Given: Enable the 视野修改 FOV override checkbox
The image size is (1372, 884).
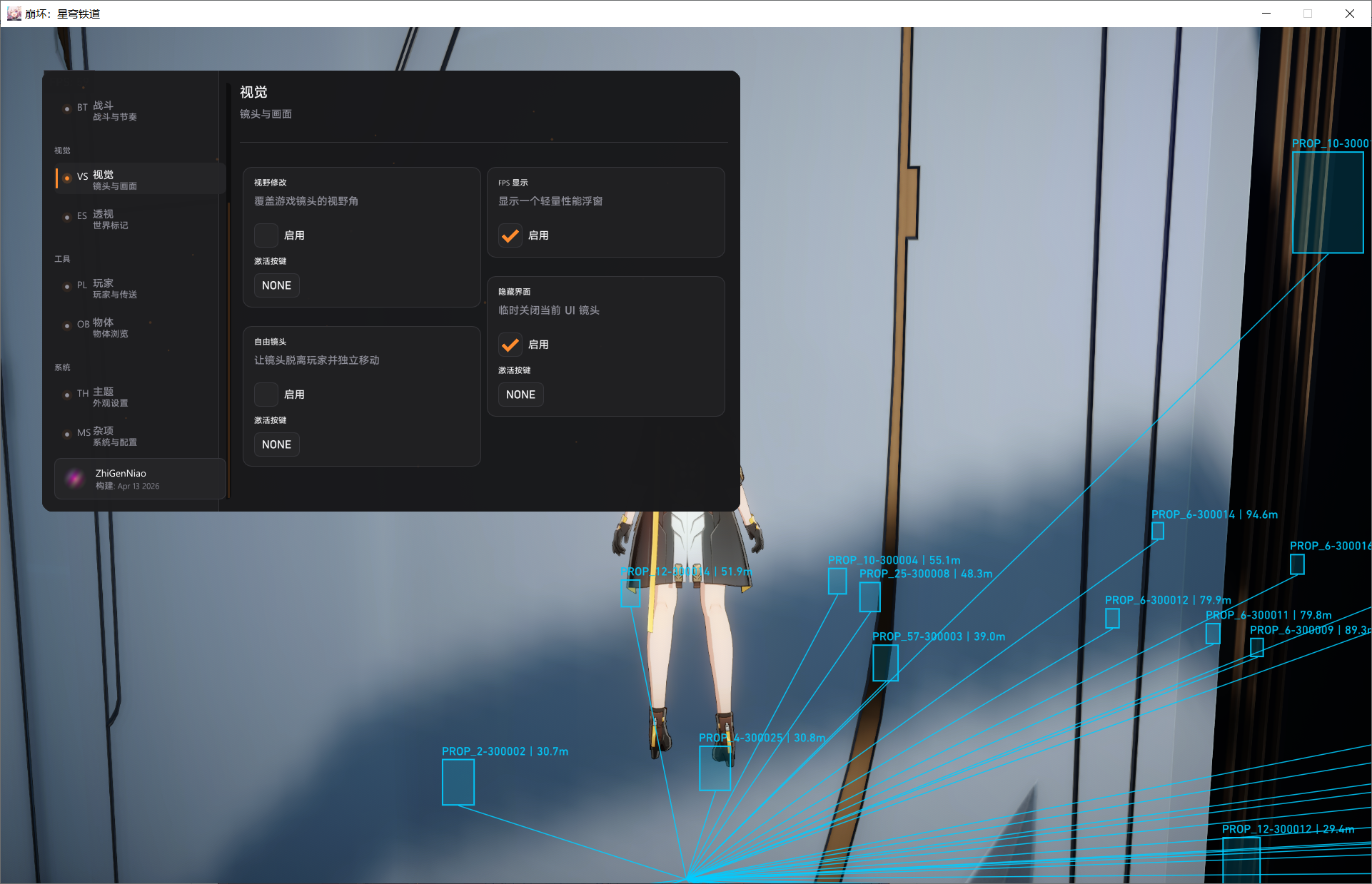Looking at the screenshot, I should point(266,235).
